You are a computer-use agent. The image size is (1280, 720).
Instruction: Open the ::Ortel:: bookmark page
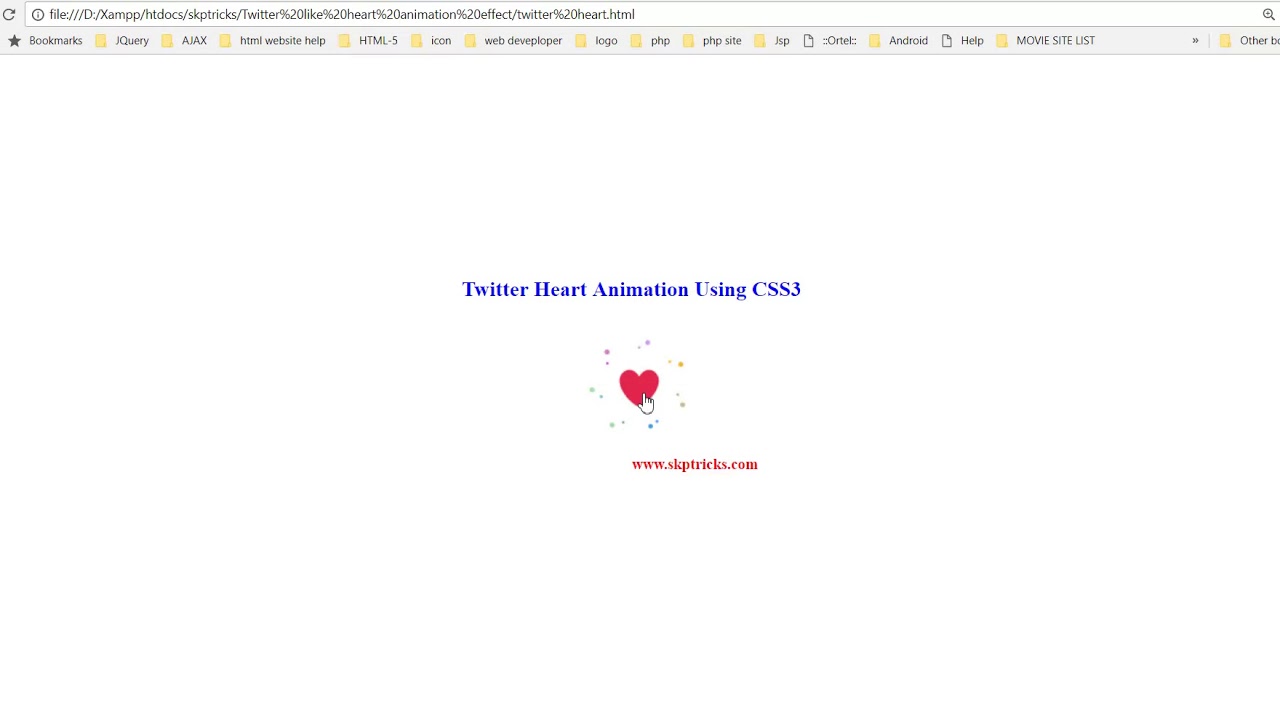click(830, 40)
